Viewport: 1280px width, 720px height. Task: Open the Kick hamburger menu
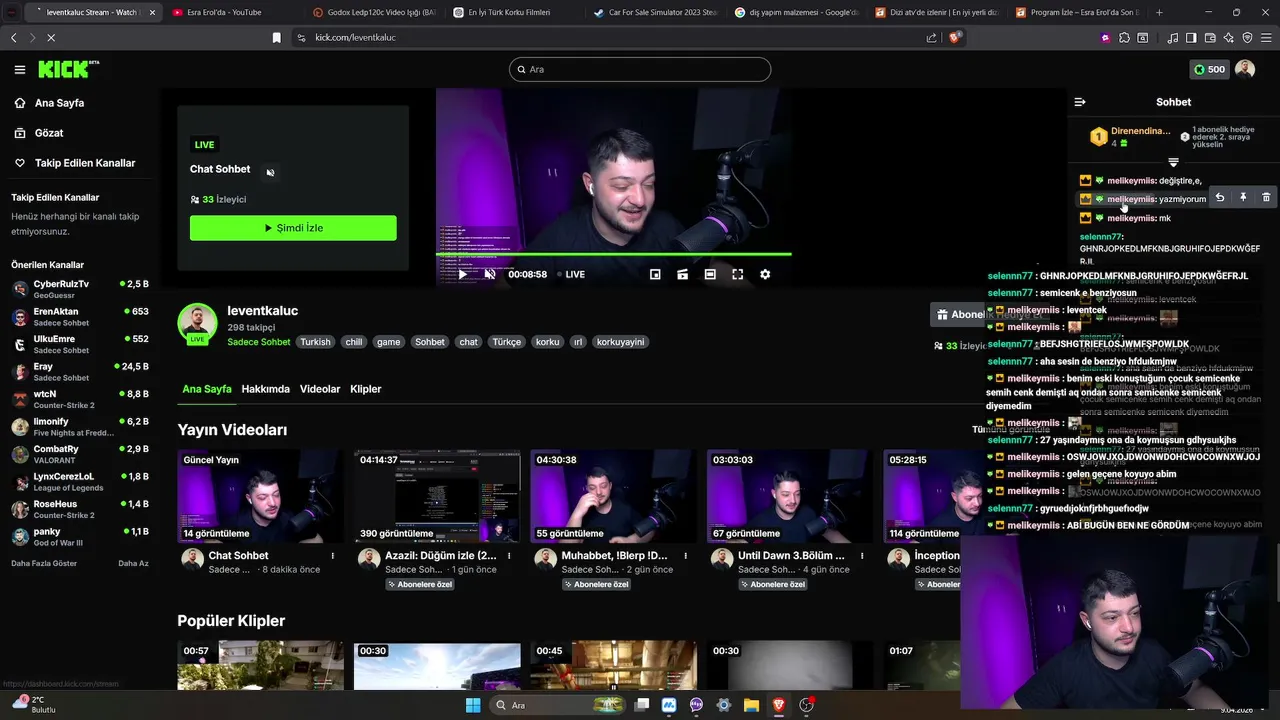pyautogui.click(x=19, y=69)
